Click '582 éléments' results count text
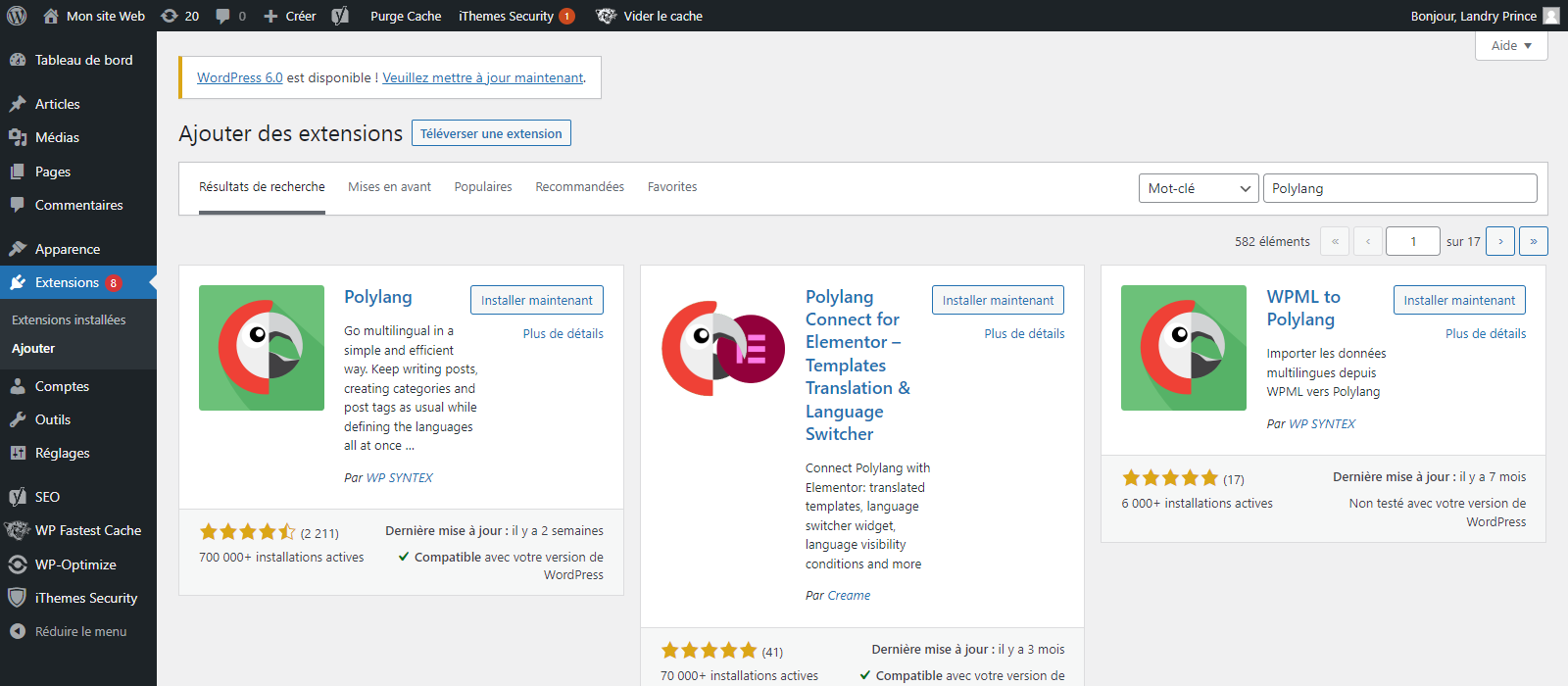Viewport: 1568px width, 686px height. coord(1272,241)
